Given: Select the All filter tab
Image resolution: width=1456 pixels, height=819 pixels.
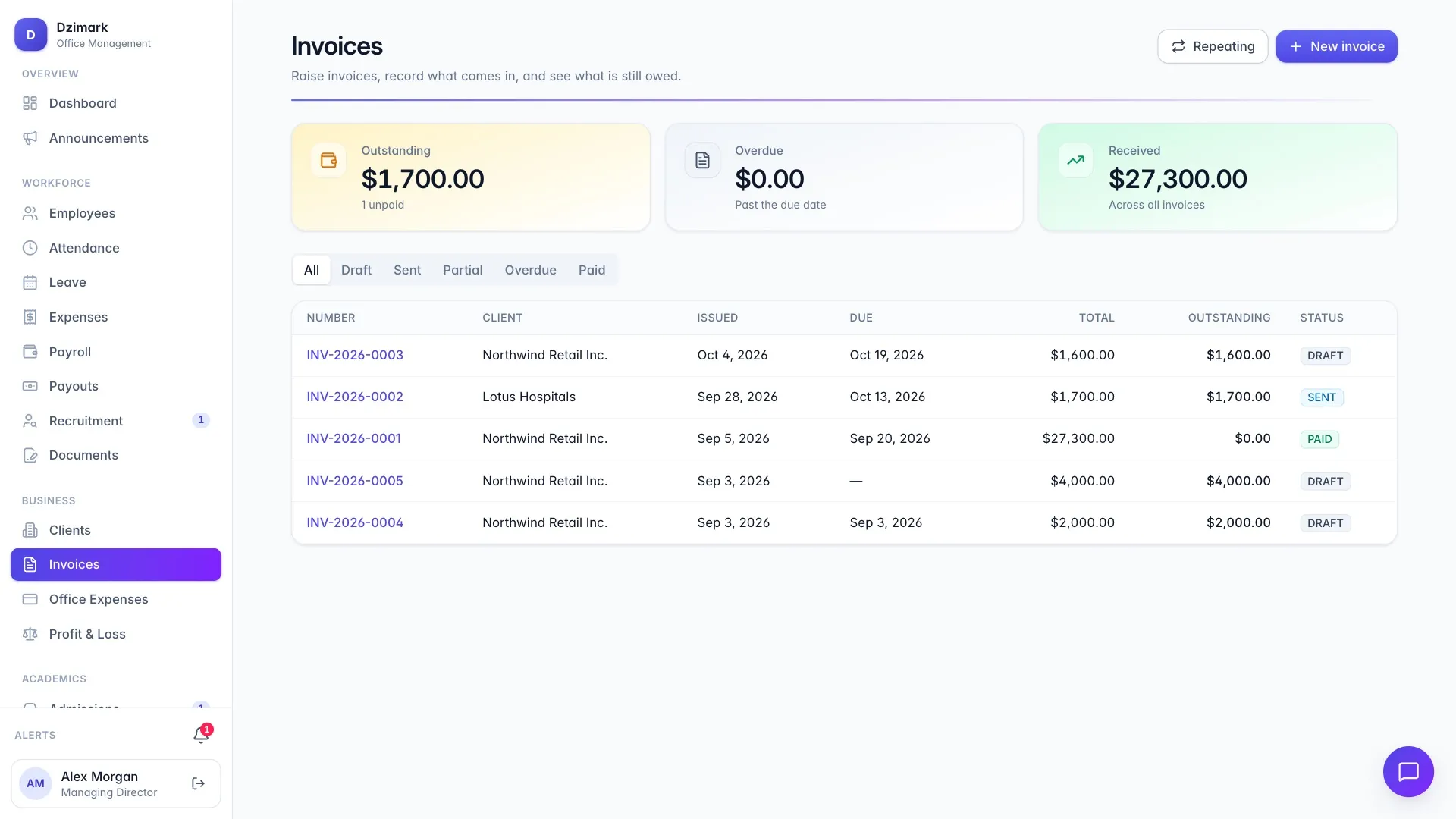Looking at the screenshot, I should pyautogui.click(x=312, y=270).
